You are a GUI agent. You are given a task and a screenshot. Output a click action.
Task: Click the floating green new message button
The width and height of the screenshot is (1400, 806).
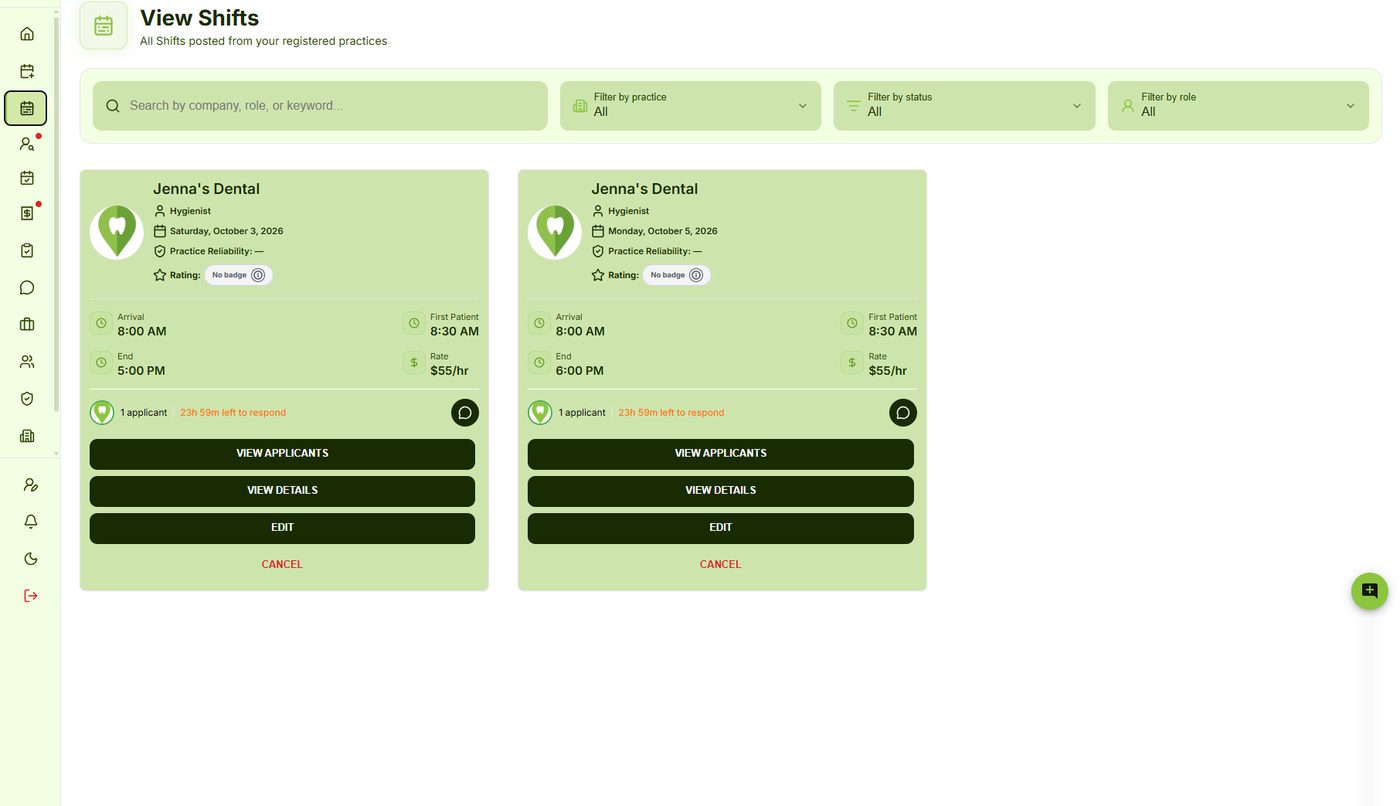[x=1369, y=591]
